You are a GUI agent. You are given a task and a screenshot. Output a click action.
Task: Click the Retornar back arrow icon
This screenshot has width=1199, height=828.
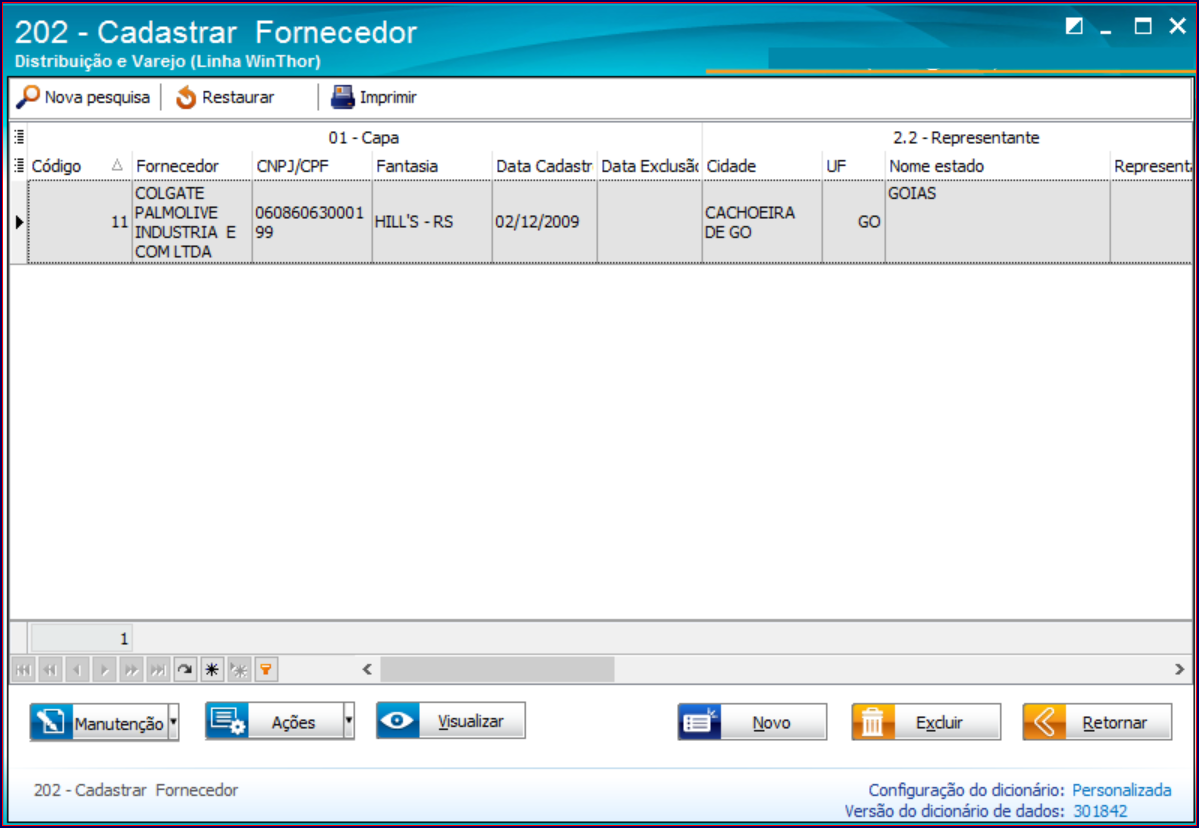(x=1044, y=722)
